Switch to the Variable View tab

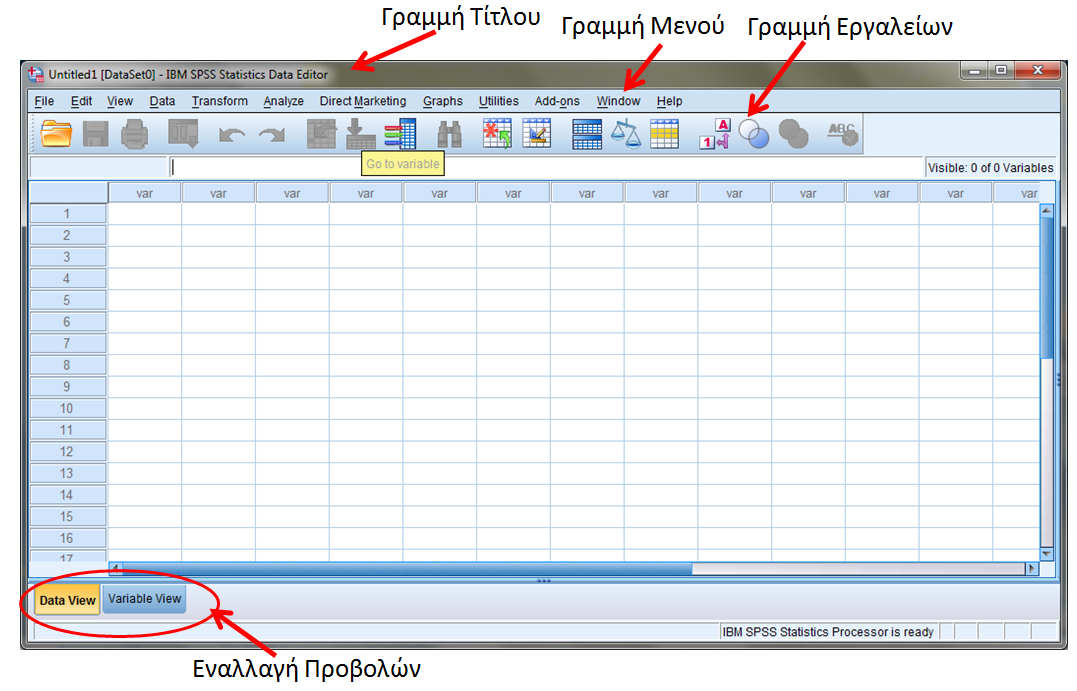click(144, 598)
